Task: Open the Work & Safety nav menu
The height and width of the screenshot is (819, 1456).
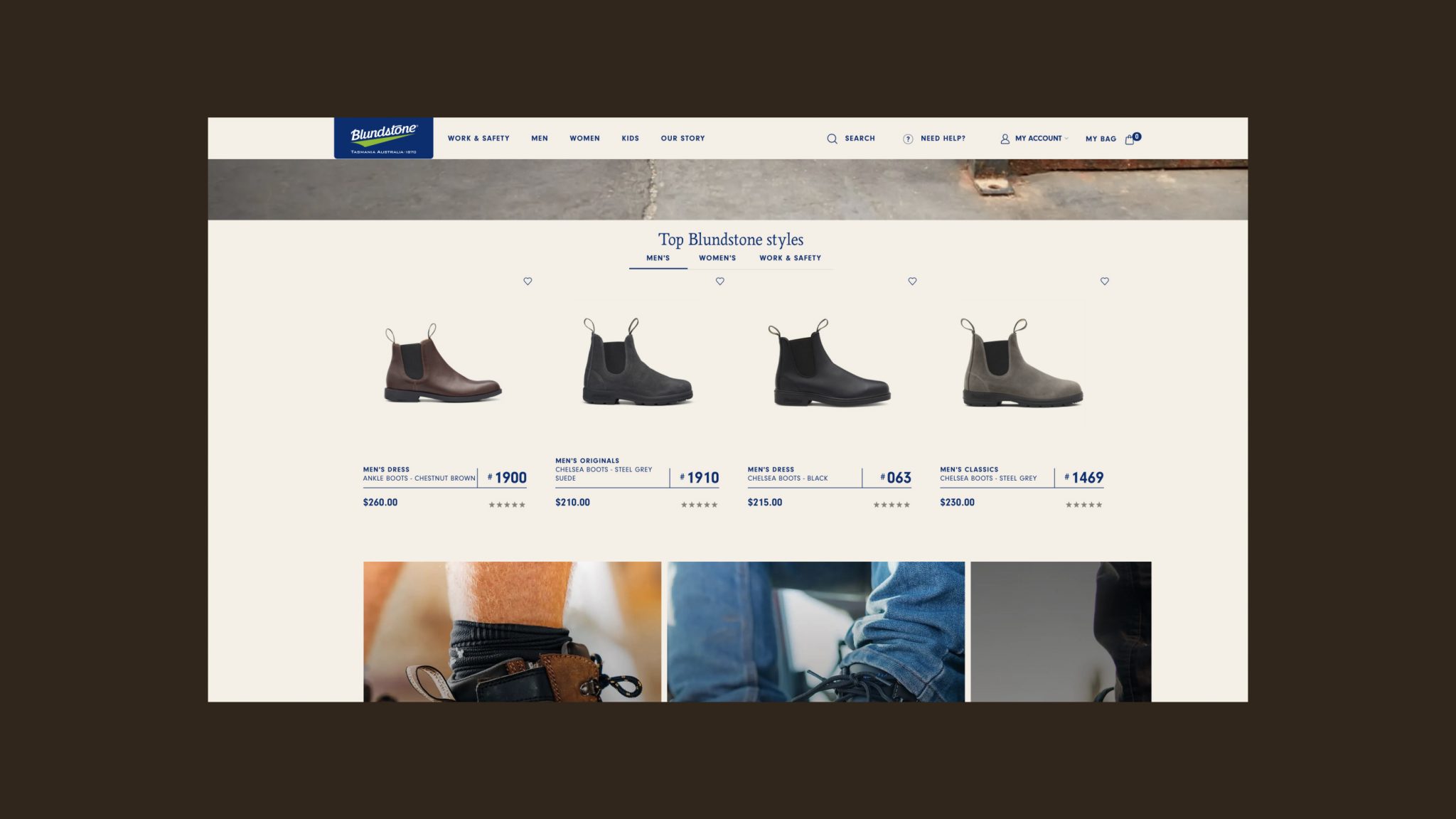Action: tap(478, 139)
